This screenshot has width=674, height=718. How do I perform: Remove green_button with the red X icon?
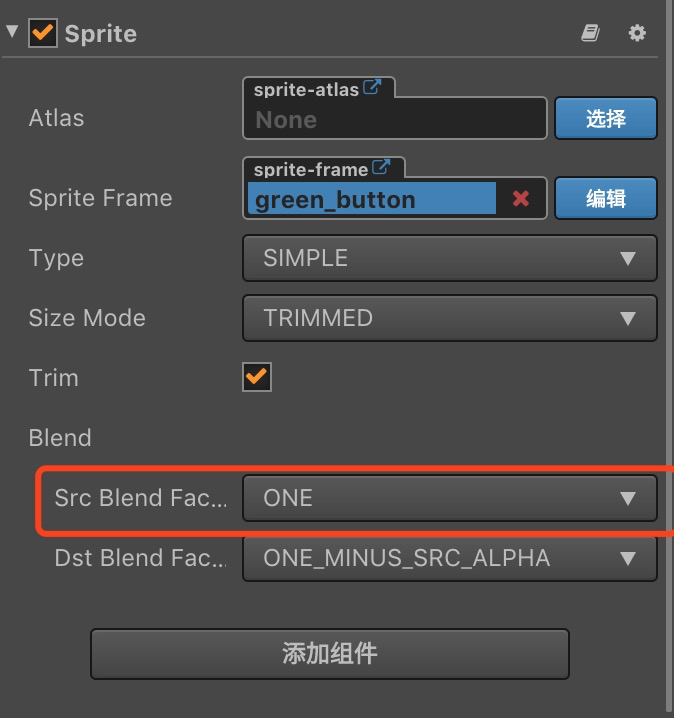click(x=520, y=198)
